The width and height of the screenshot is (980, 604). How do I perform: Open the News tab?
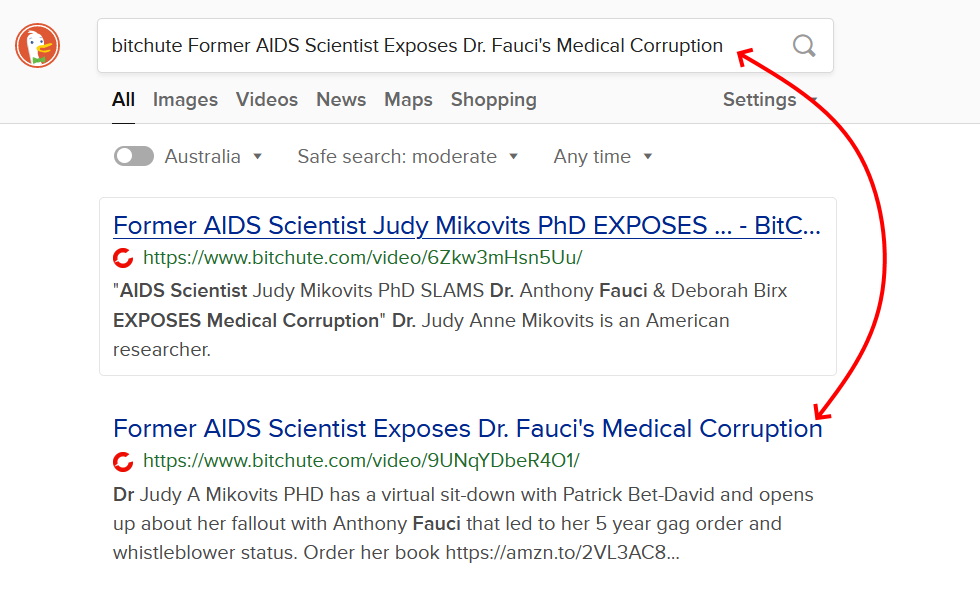341,100
